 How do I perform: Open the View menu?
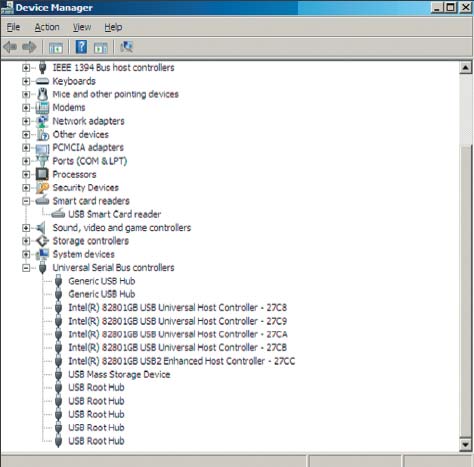pos(82,27)
